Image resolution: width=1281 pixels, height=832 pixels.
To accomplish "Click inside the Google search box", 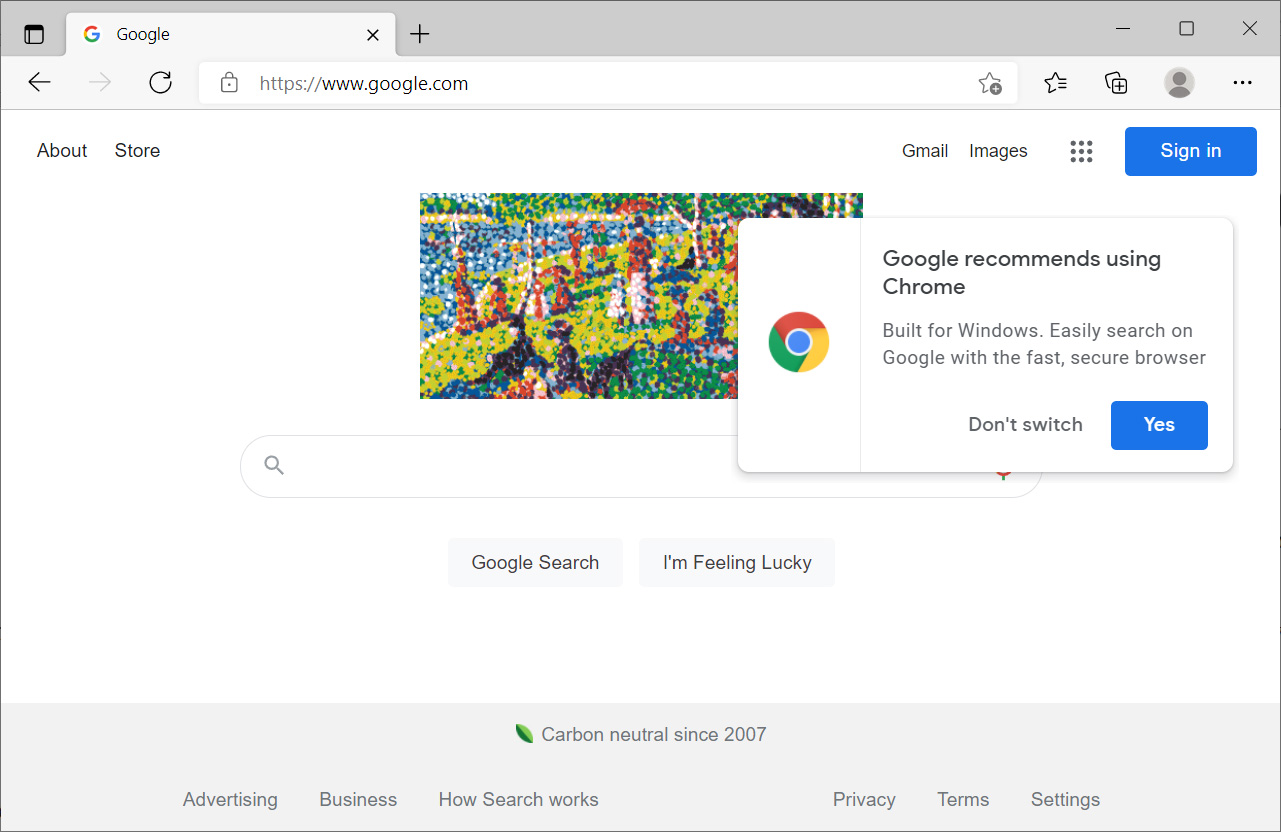I will coord(641,466).
